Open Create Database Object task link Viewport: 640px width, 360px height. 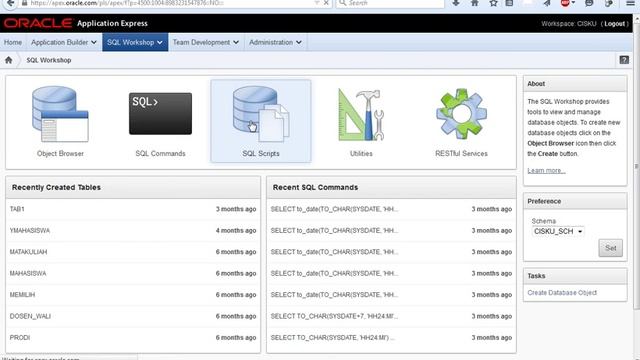(x=562, y=293)
